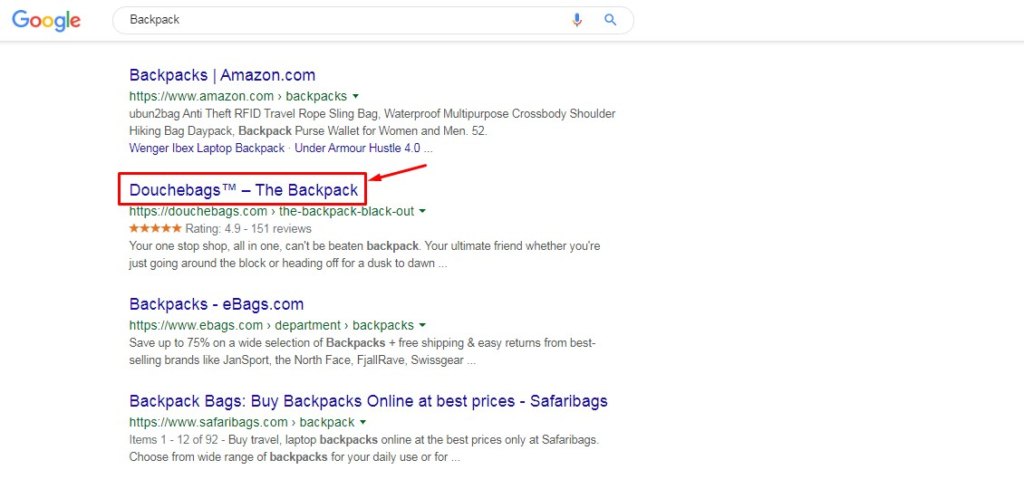Image resolution: width=1024 pixels, height=489 pixels.
Task: Click the 'ubun2bag Anti Theft RFID' snippet text
Action: point(372,122)
